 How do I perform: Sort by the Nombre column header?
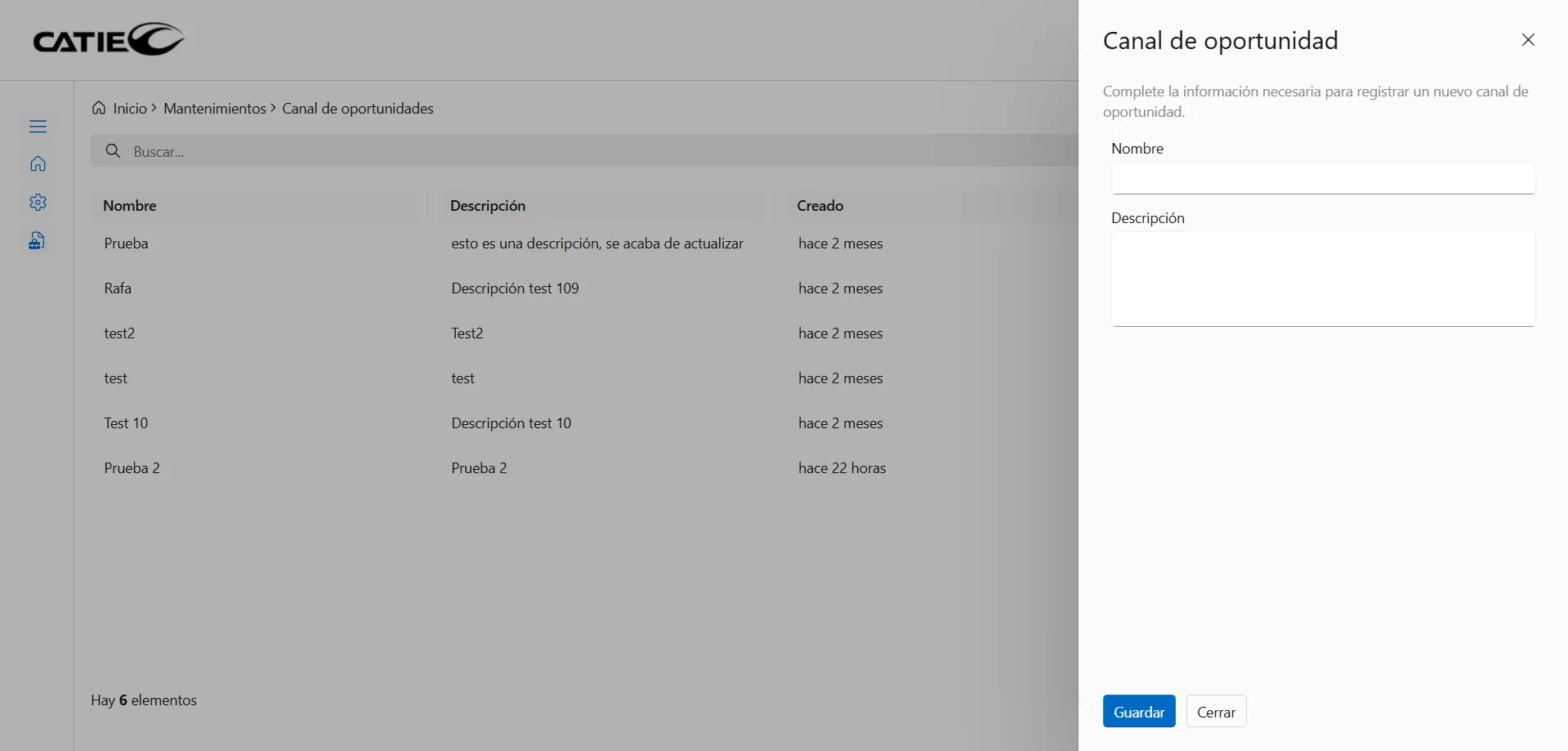[x=130, y=206]
